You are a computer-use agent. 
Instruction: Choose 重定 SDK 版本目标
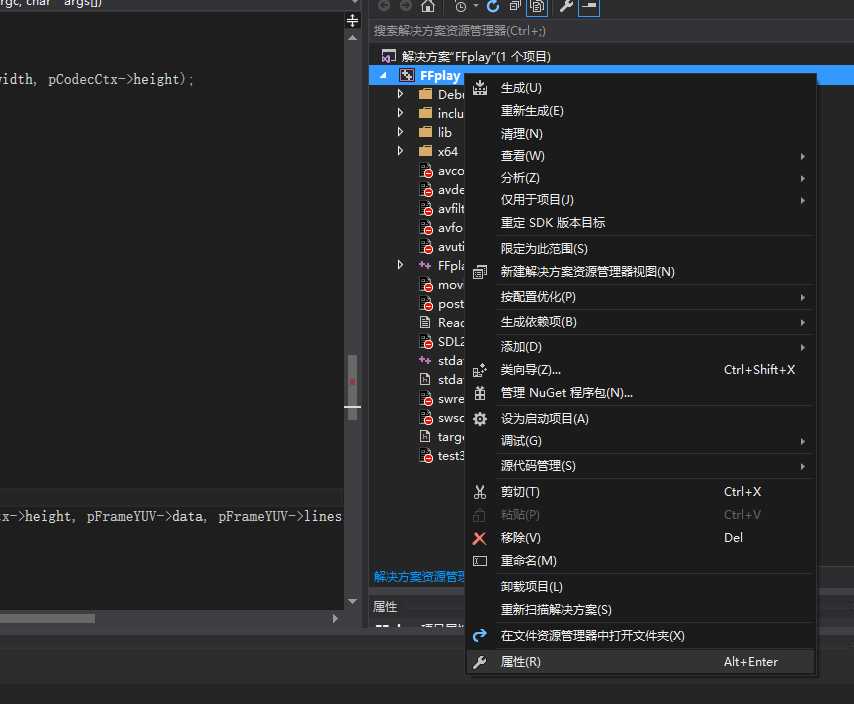[640, 223]
